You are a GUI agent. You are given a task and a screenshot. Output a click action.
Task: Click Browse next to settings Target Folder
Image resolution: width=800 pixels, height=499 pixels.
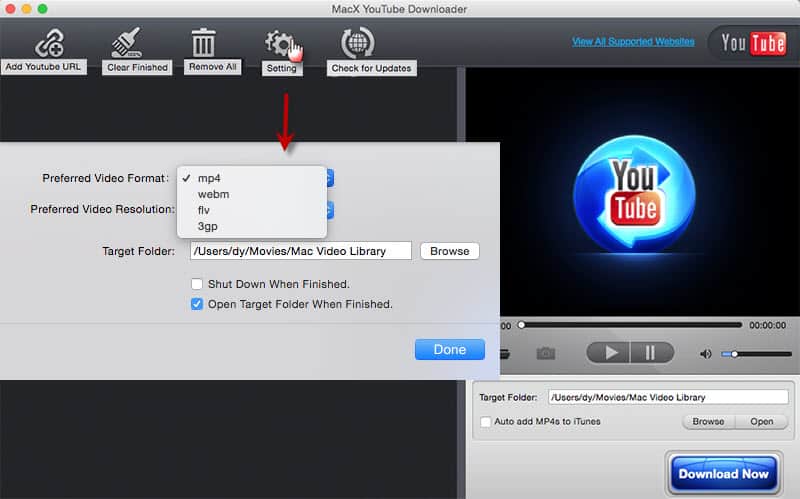[449, 251]
